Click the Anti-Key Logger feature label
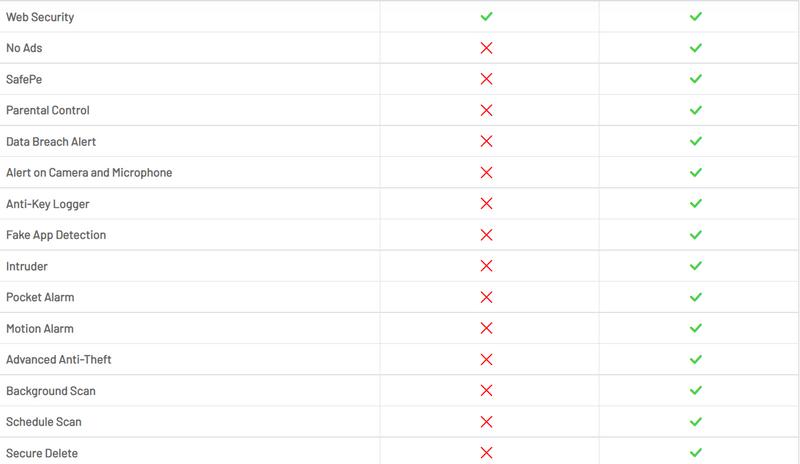Image resolution: width=800 pixels, height=464 pixels. coord(48,204)
